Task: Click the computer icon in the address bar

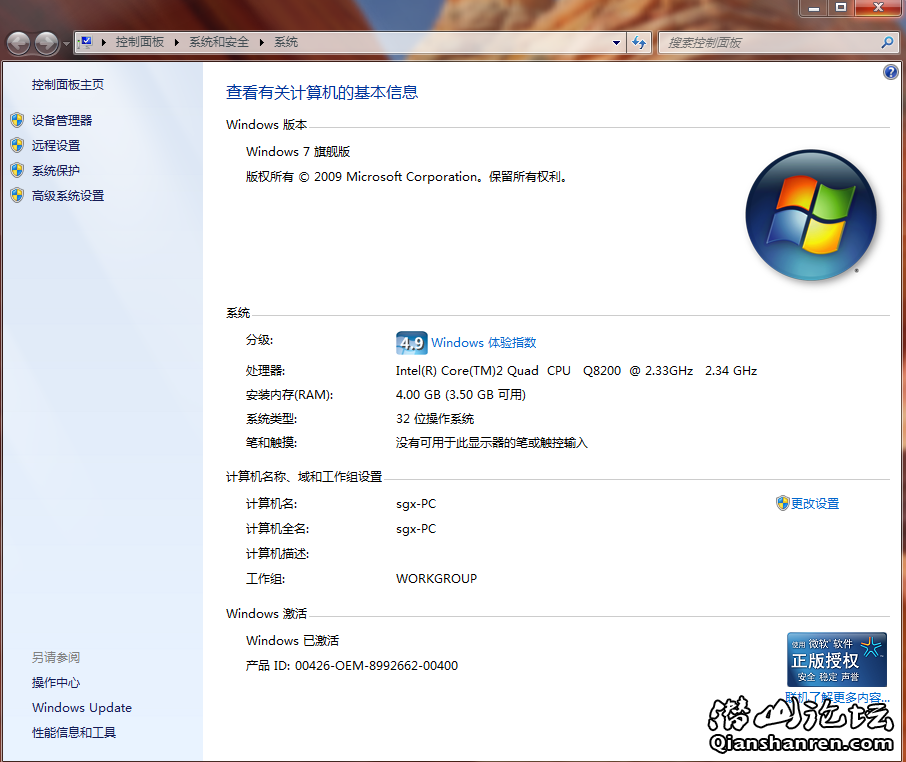Action: tap(86, 42)
